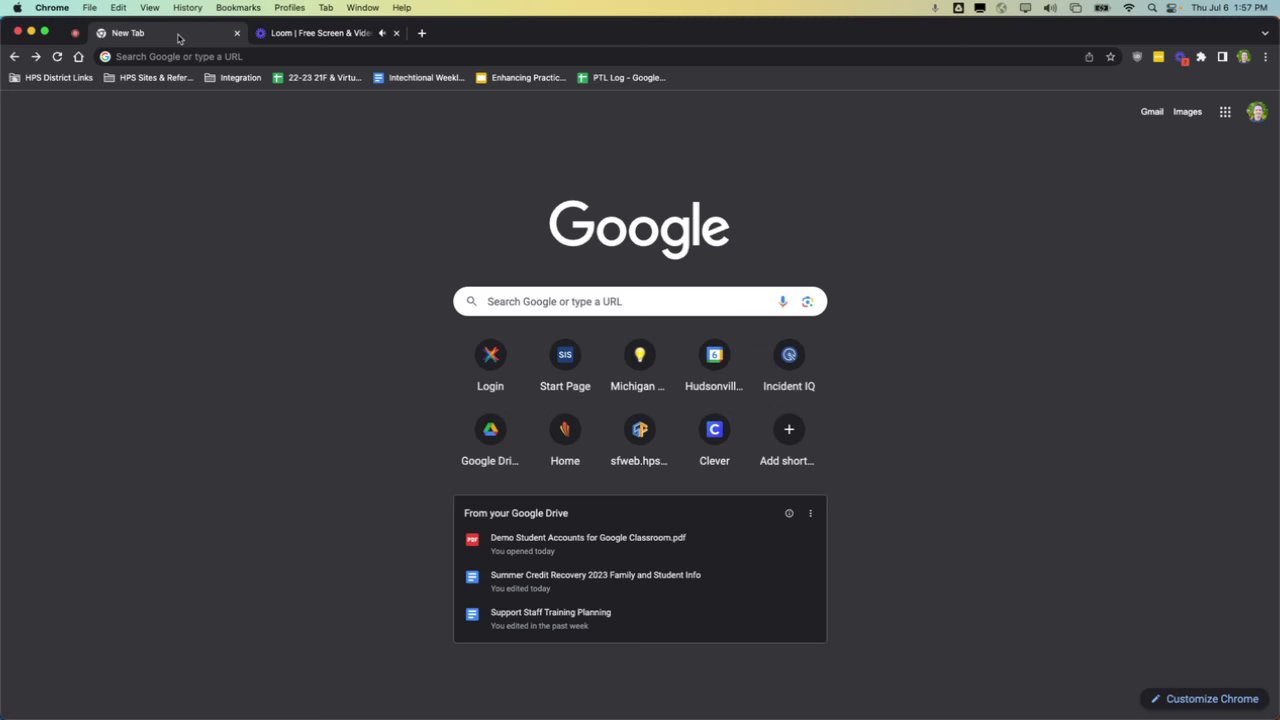This screenshot has width=1280, height=720.
Task: Open the macOS Control Center icon
Action: coord(1172,8)
